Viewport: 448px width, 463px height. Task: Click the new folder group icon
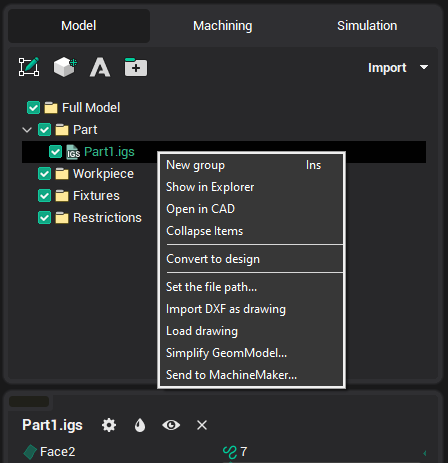136,67
